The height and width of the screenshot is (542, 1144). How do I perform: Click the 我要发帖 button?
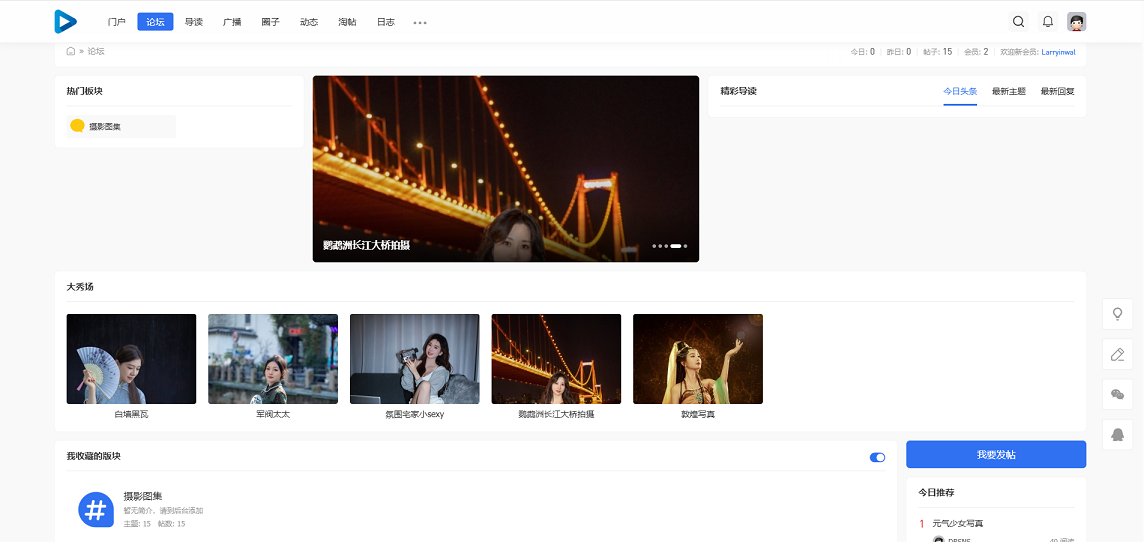pos(995,454)
